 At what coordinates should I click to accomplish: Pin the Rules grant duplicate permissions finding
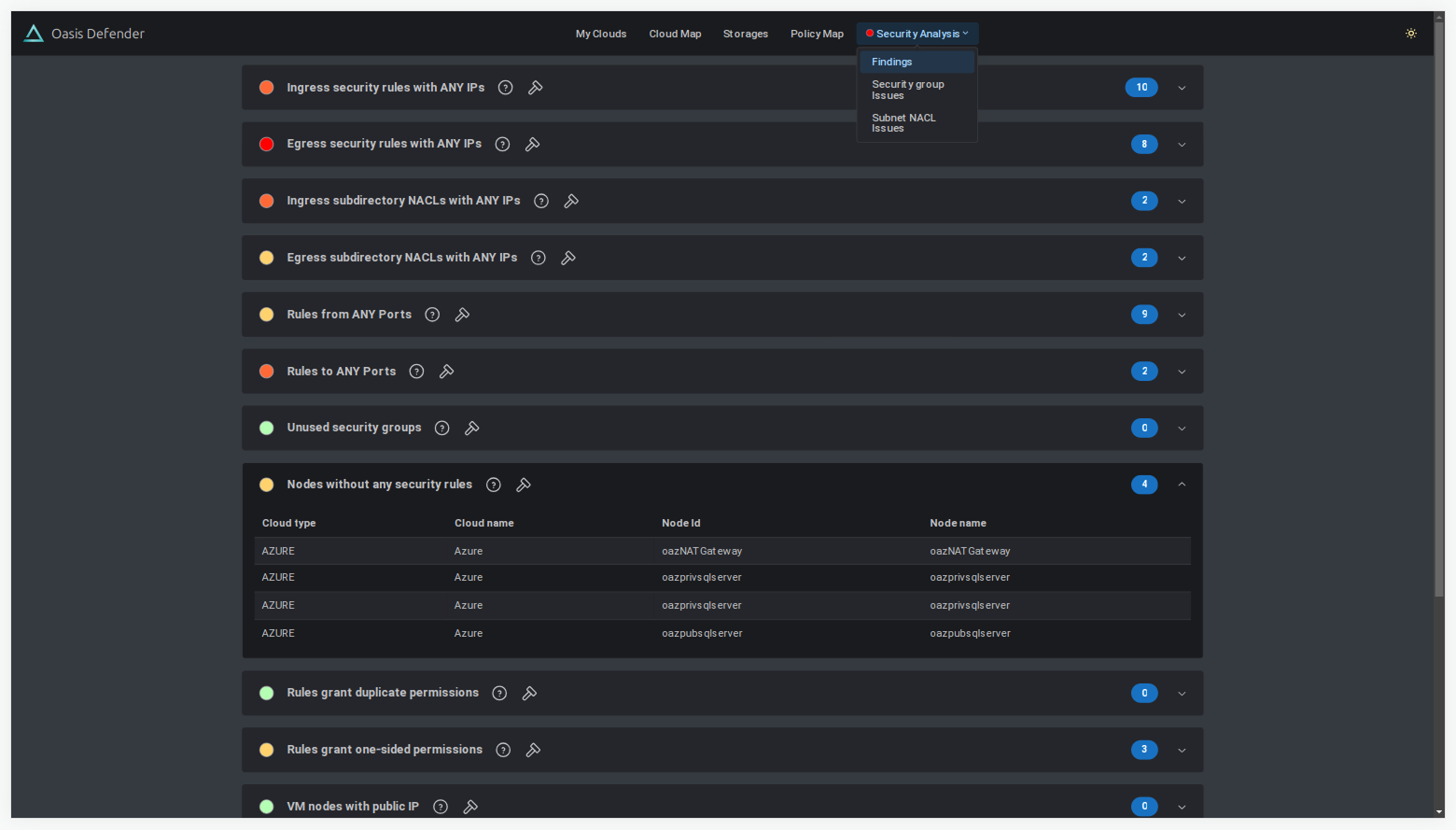pyautogui.click(x=529, y=693)
